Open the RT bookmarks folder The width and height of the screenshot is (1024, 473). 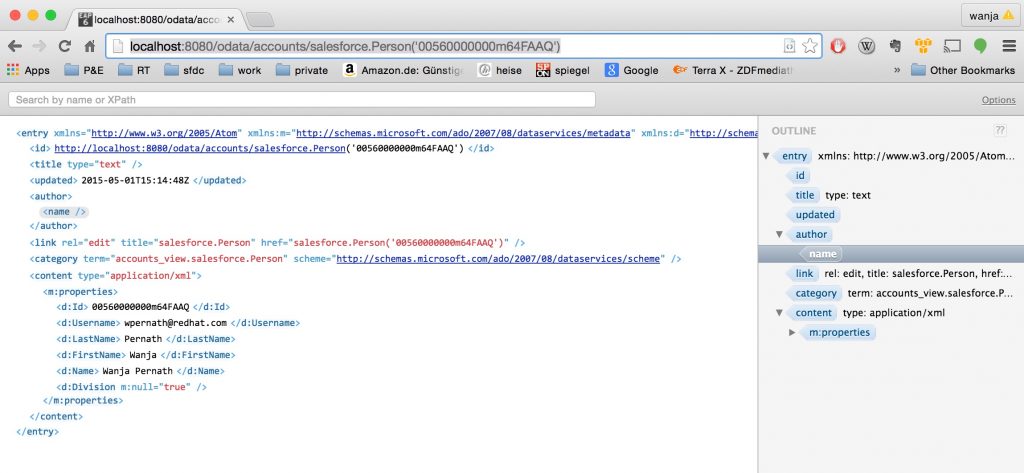click(134, 70)
